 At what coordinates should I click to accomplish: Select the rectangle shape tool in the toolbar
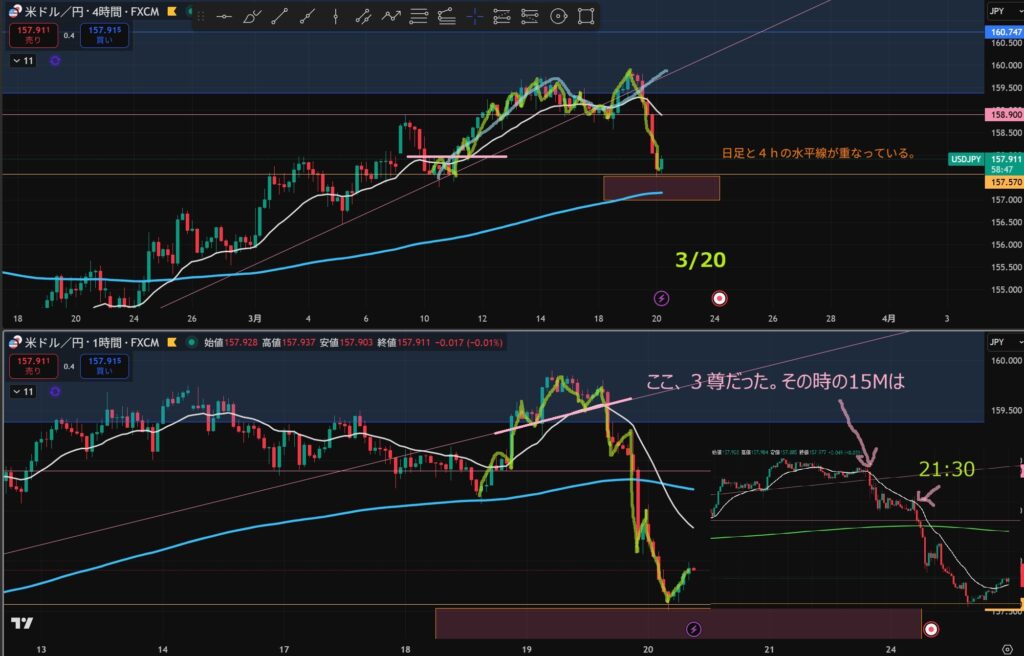tap(586, 17)
